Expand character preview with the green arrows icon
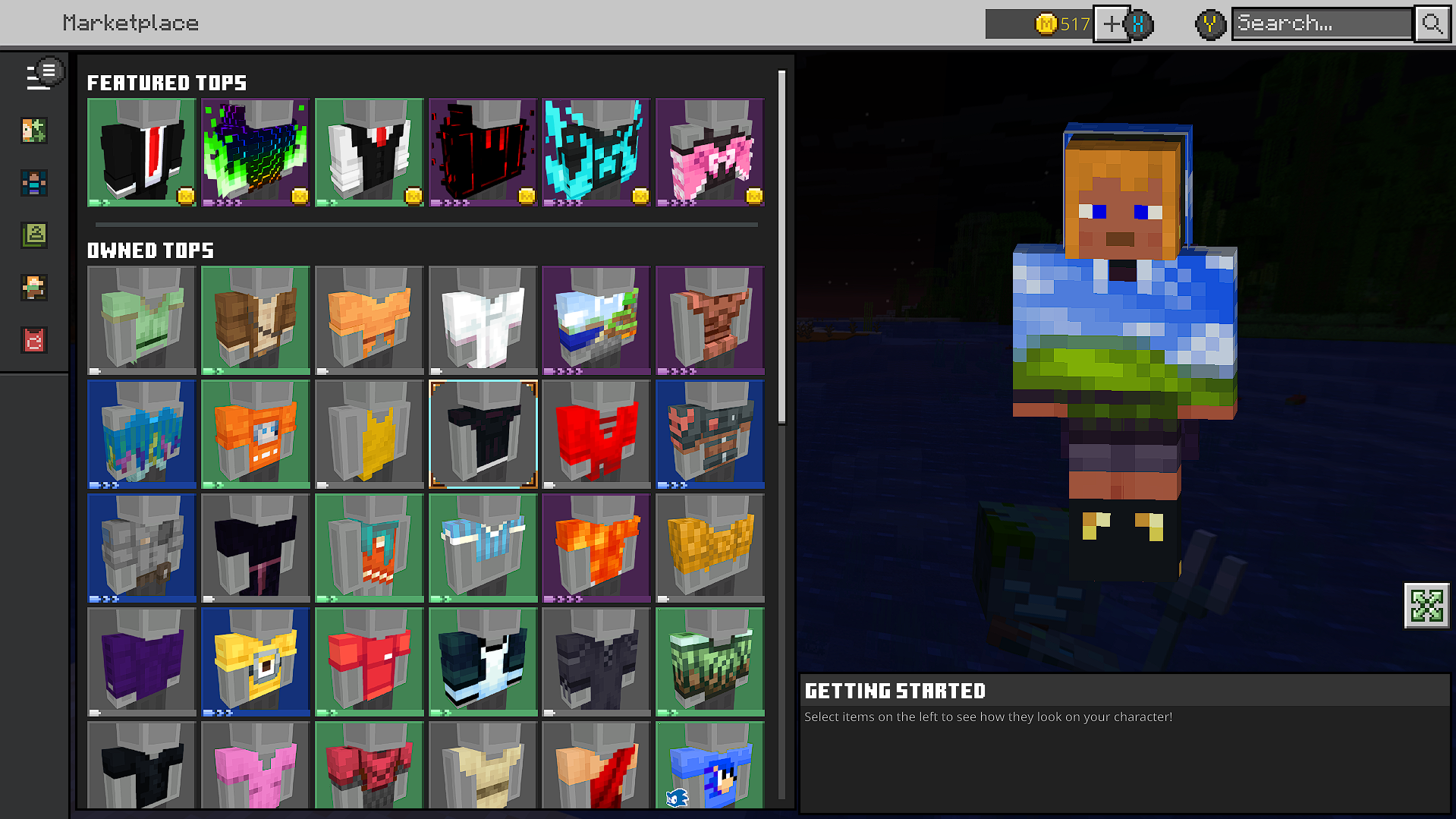This screenshot has height=819, width=1456. click(x=1426, y=606)
